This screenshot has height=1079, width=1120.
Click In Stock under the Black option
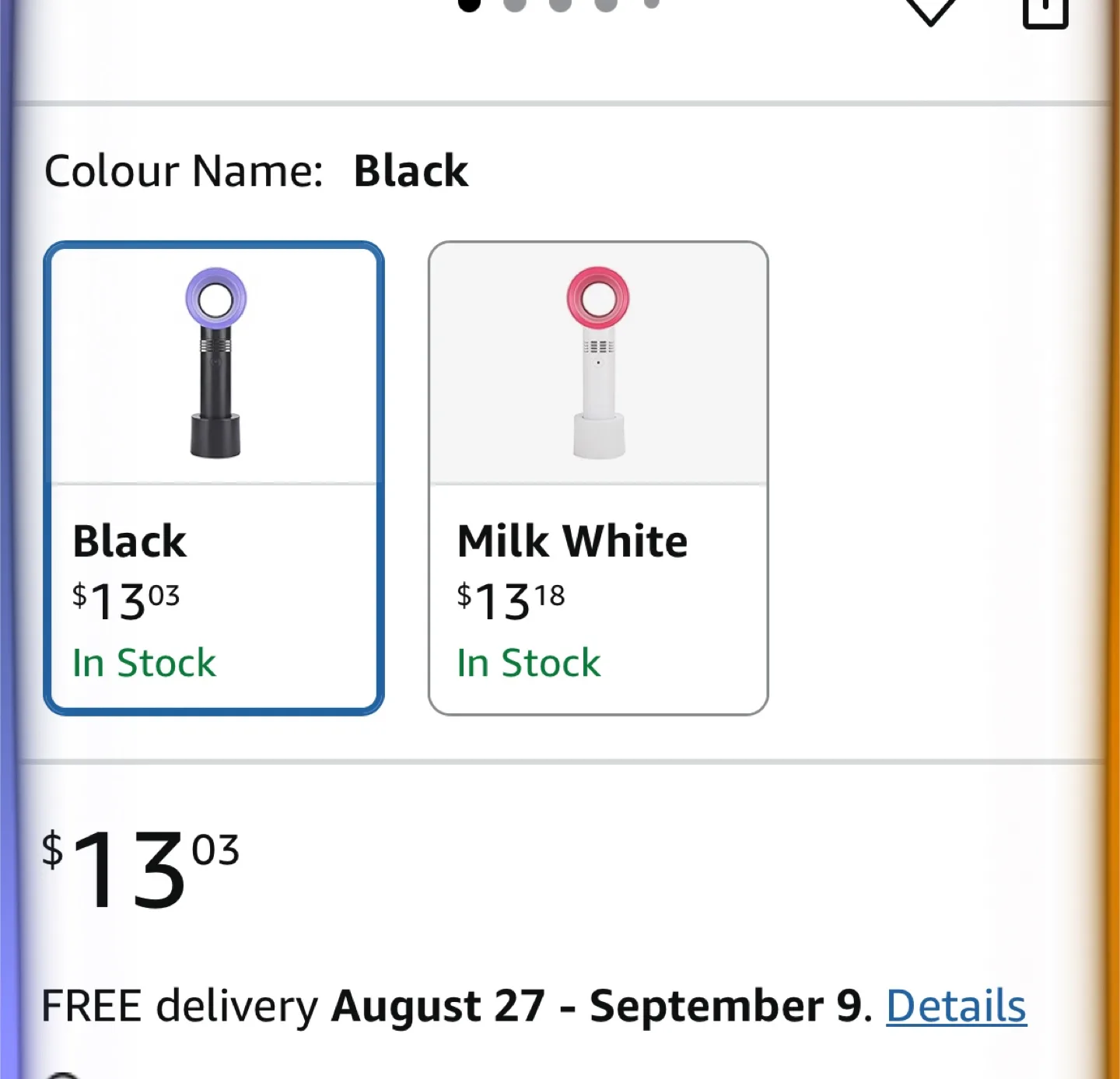(x=144, y=663)
